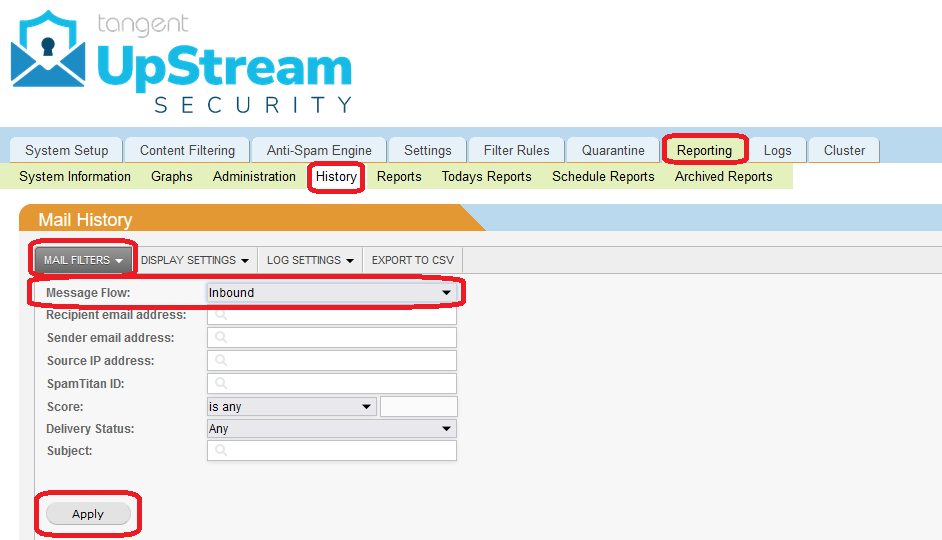This screenshot has width=942, height=540.
Task: Open the Anti-Spam Engine tab
Action: coord(319,150)
